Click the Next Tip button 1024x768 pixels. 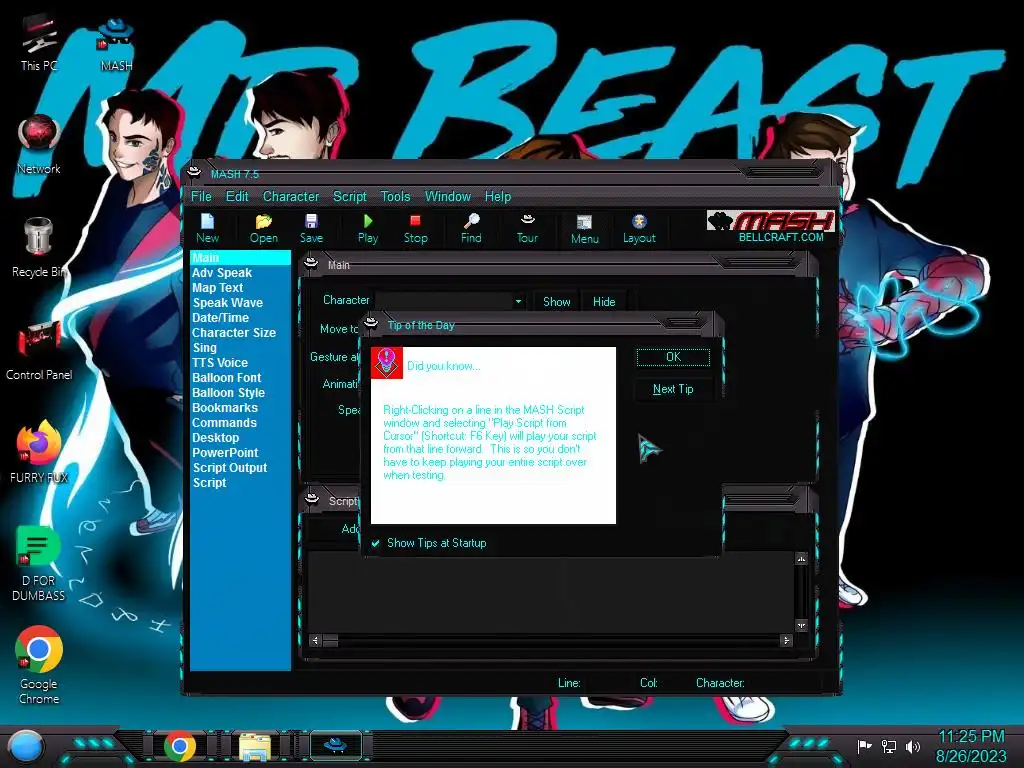tap(673, 389)
